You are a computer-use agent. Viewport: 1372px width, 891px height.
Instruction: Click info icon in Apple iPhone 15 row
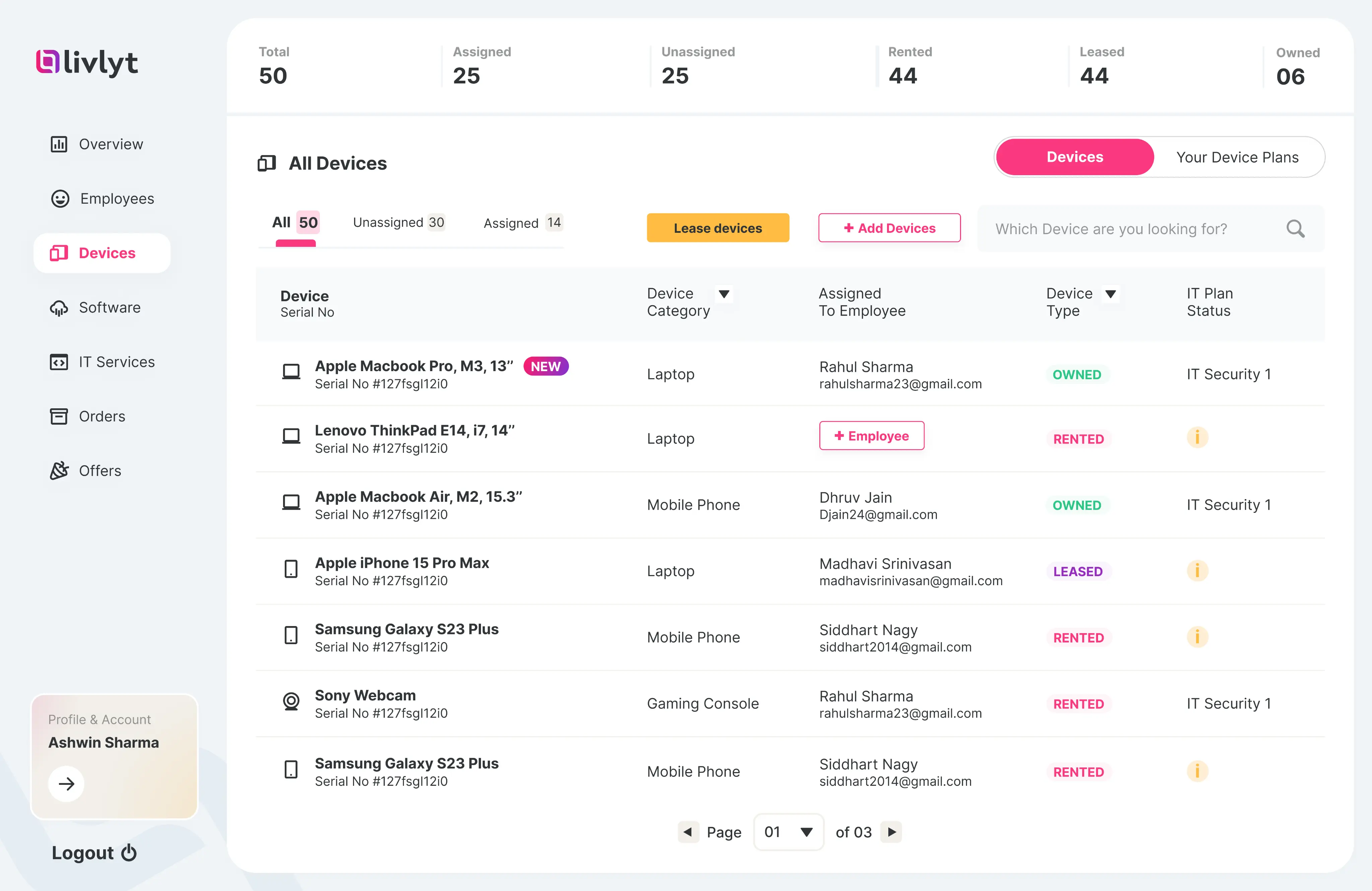[1197, 570]
